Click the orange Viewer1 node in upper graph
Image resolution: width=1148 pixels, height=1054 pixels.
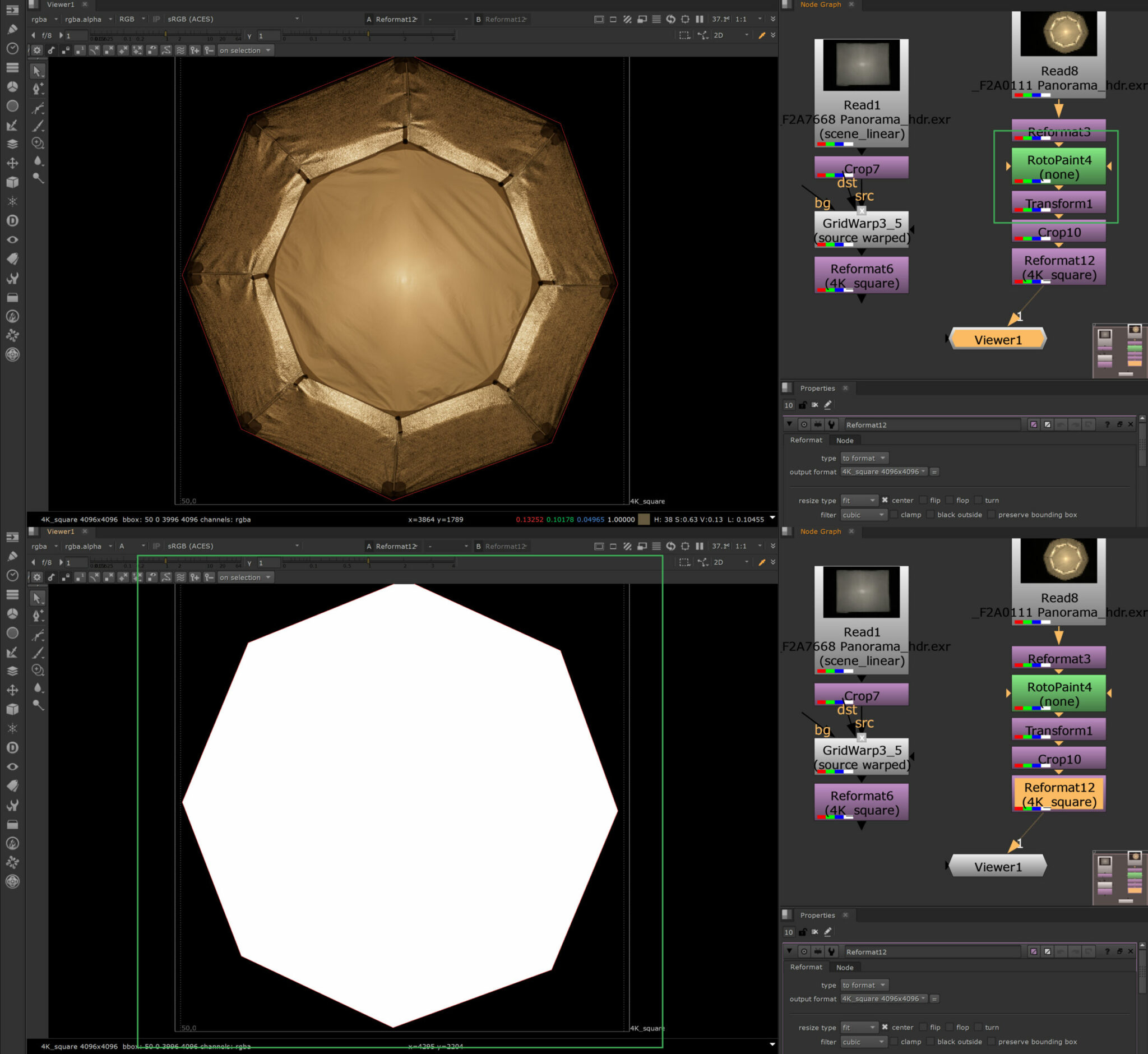pos(997,339)
